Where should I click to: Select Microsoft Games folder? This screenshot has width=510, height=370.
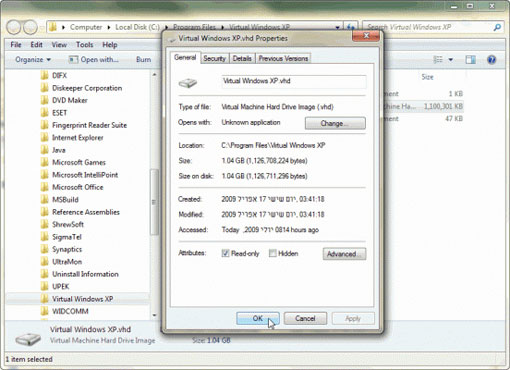[x=79, y=162]
